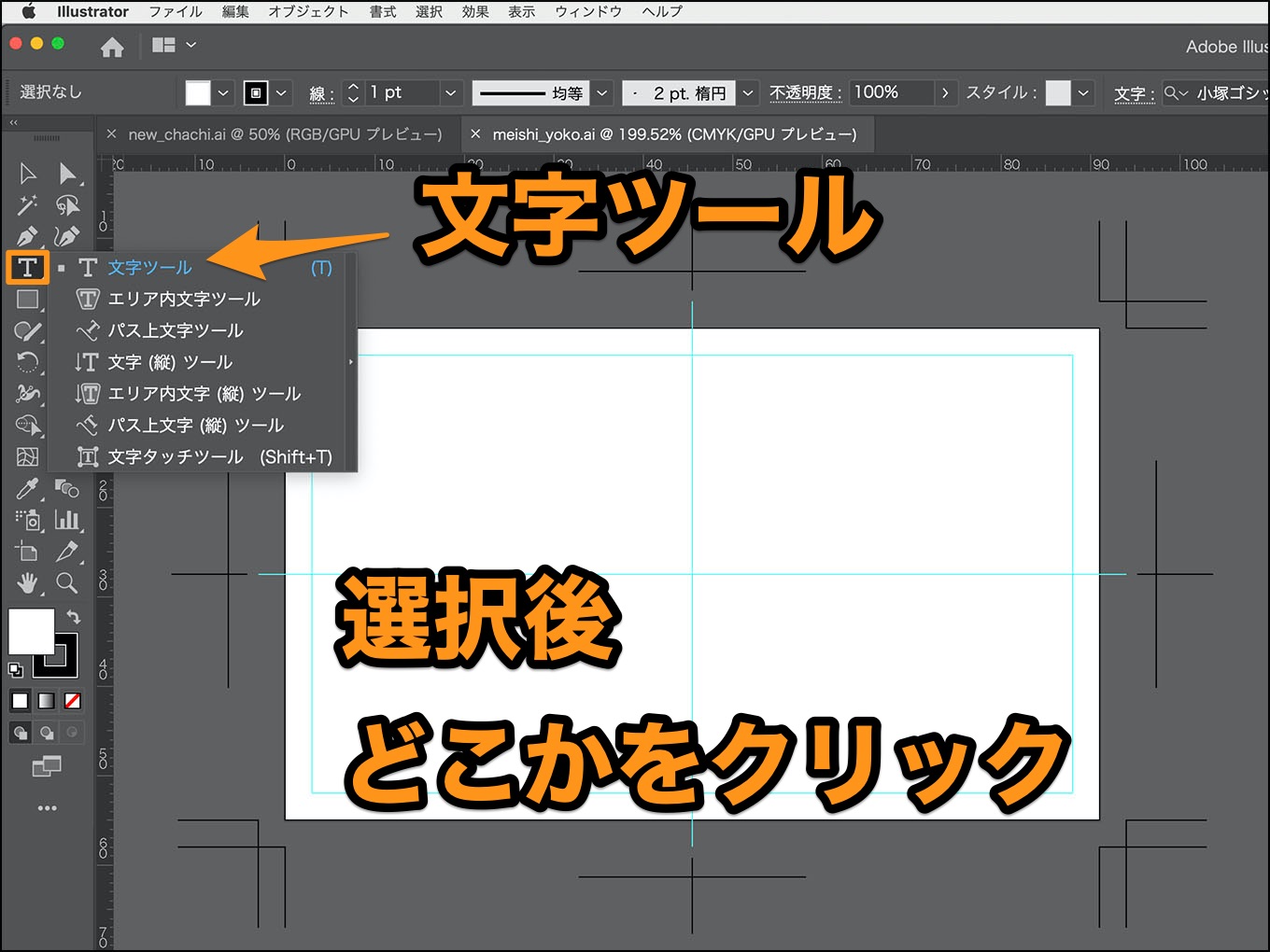
Task: Reset to default fill and stroke
Action: click(x=15, y=669)
